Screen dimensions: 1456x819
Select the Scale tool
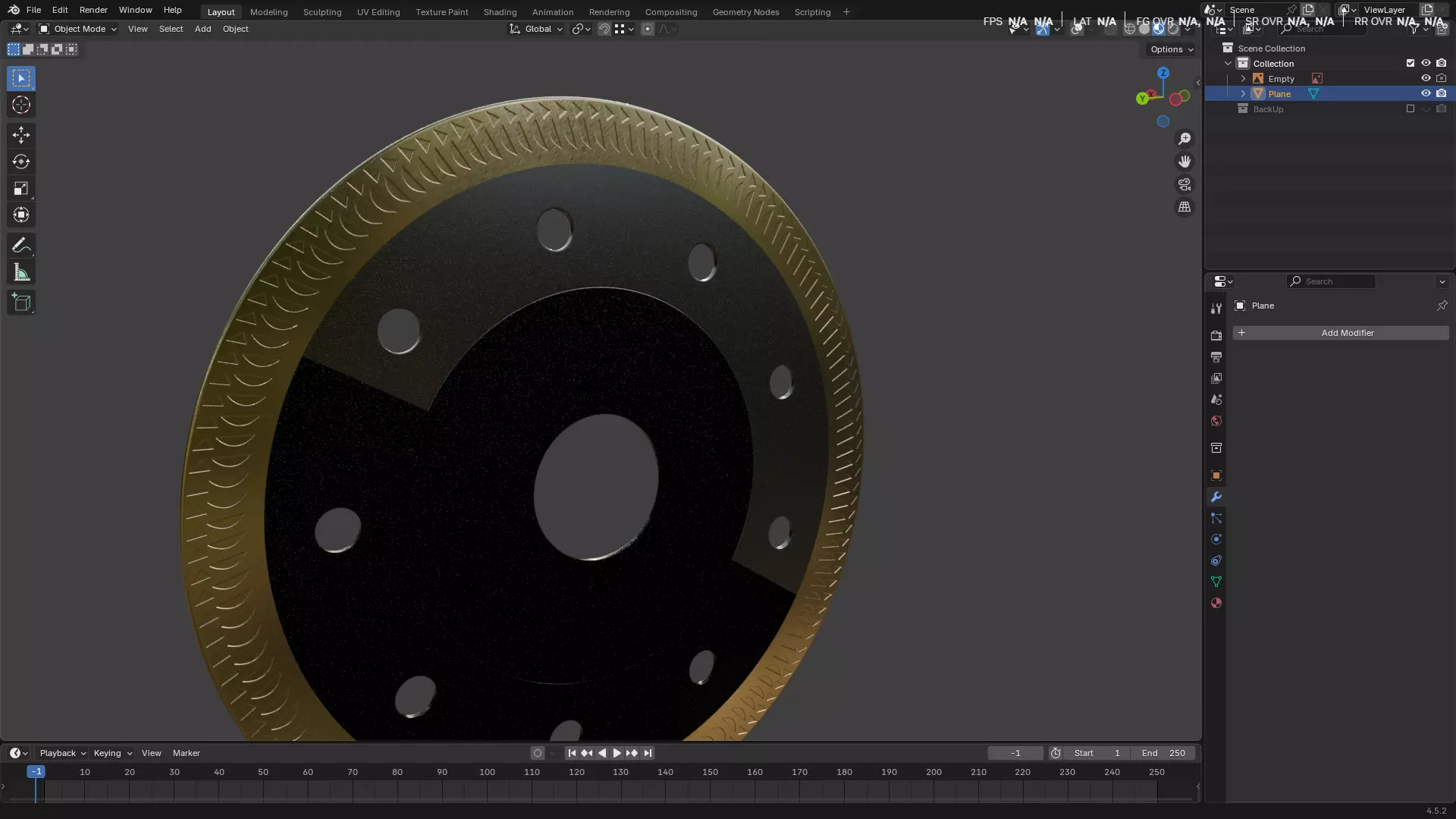point(21,188)
